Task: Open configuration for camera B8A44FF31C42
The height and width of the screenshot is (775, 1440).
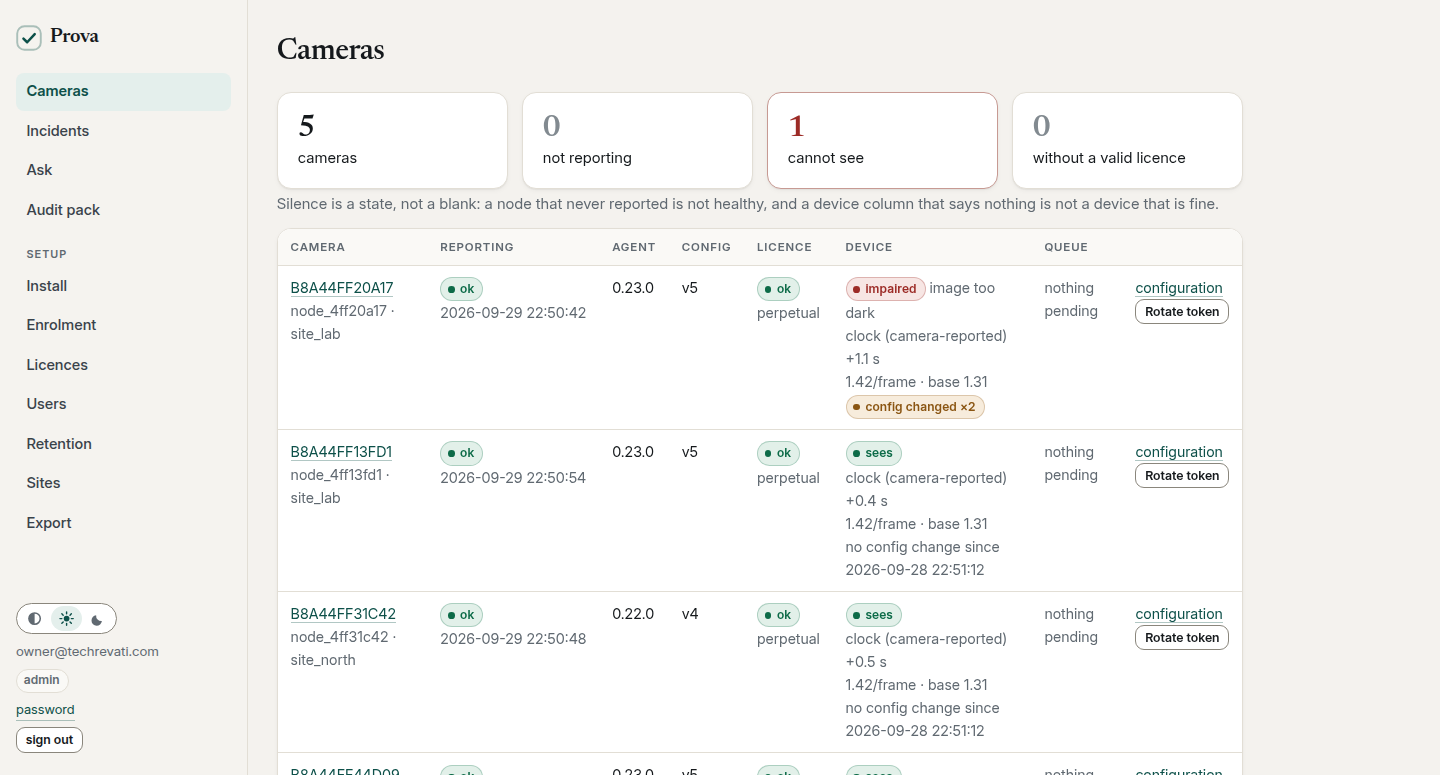Action: click(x=1179, y=614)
